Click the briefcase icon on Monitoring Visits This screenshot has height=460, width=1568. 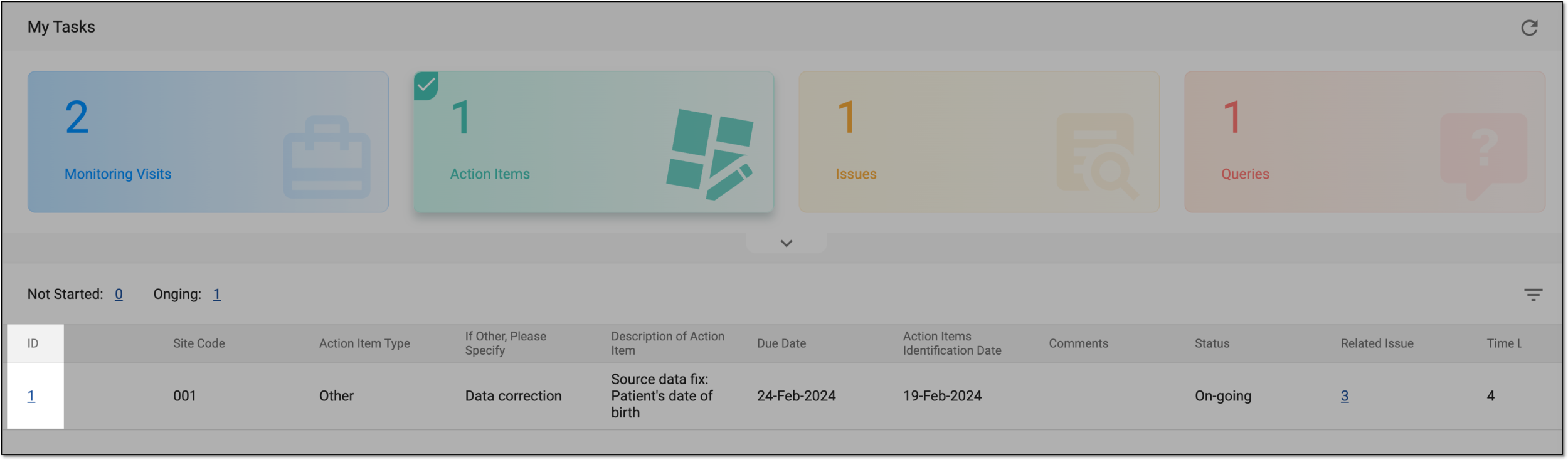[x=327, y=157]
